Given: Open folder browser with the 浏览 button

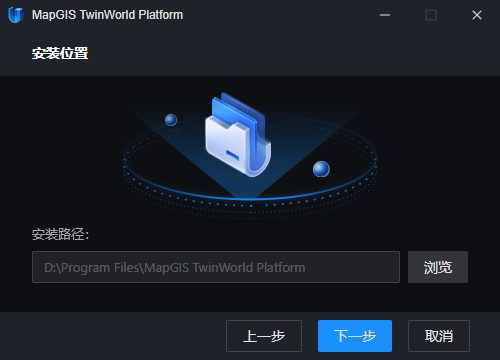Looking at the screenshot, I should point(438,267).
